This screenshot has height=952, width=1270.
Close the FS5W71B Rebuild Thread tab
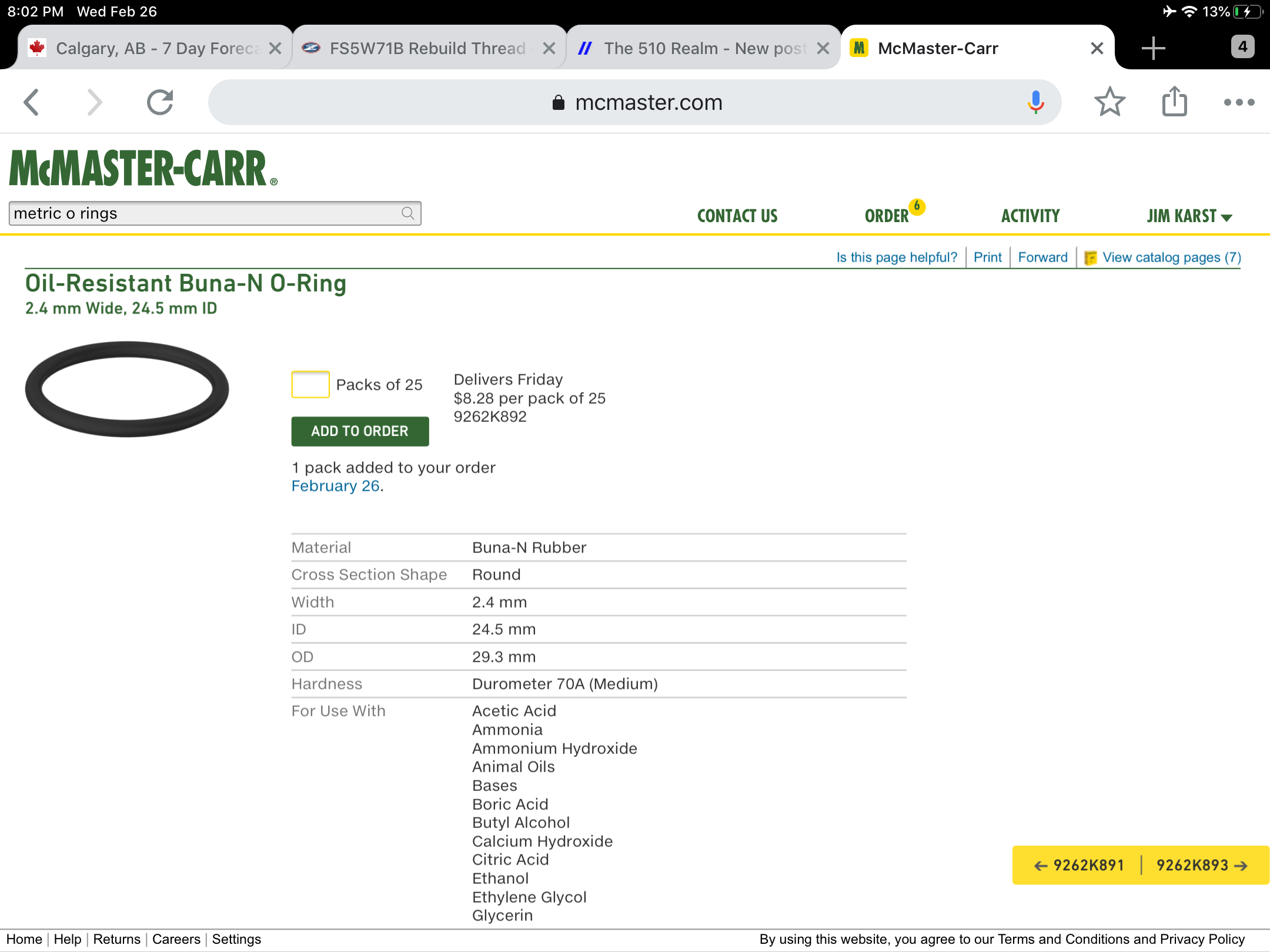pos(549,48)
